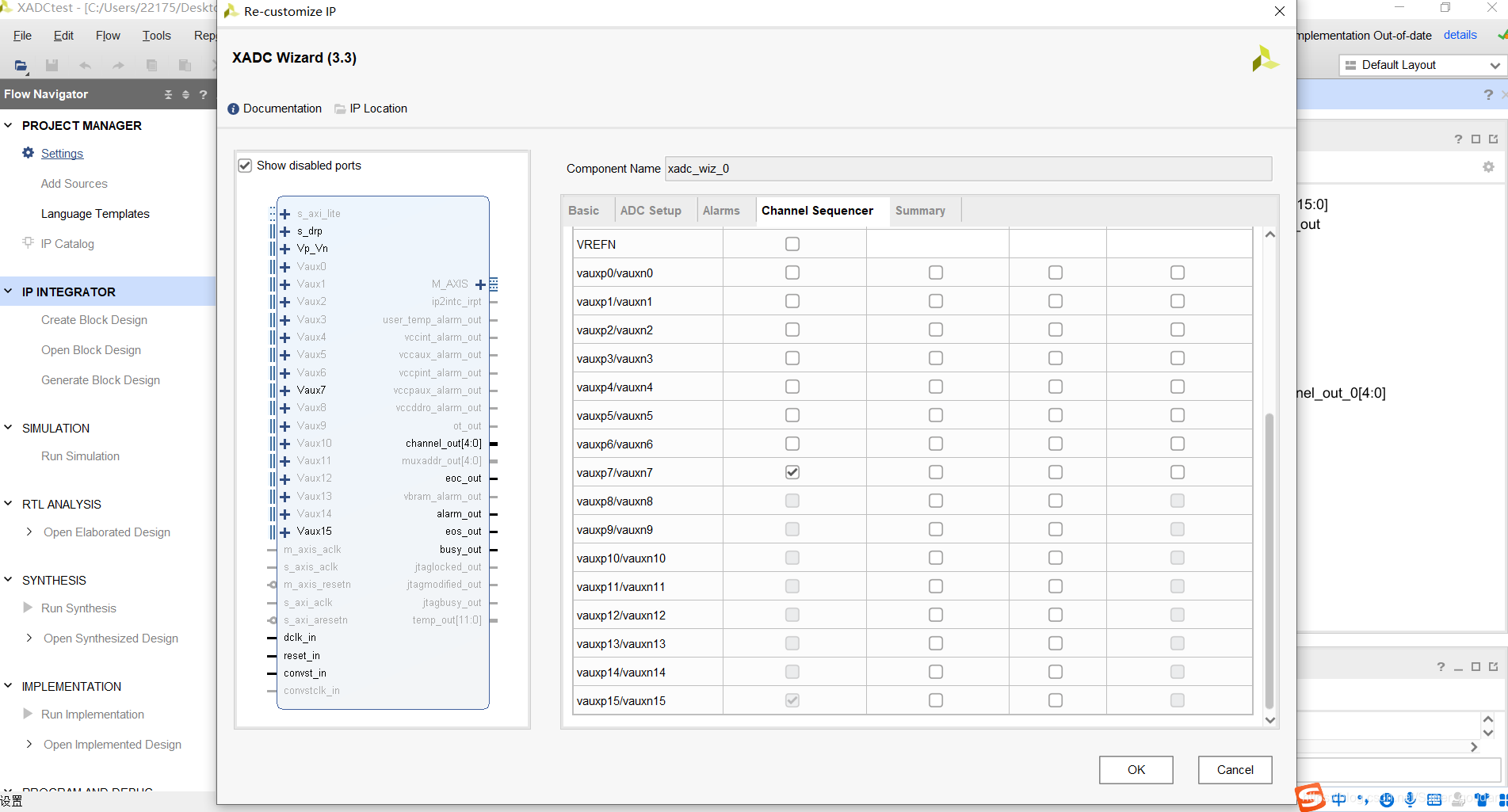The height and width of the screenshot is (812, 1508).
Task: Expand the Vaux7 port plus icon
Action: point(285,391)
